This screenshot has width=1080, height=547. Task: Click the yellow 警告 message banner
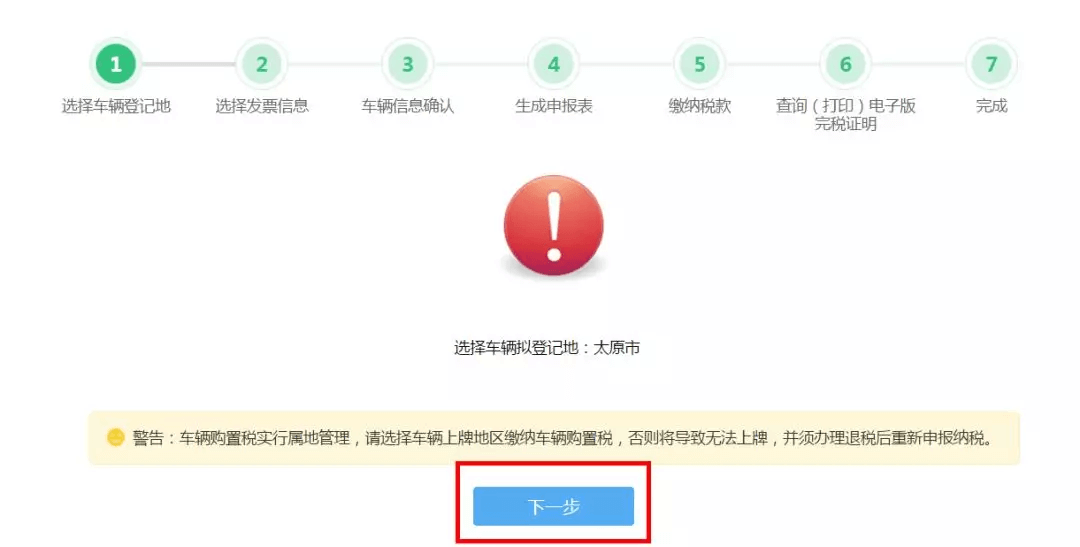pos(554,438)
